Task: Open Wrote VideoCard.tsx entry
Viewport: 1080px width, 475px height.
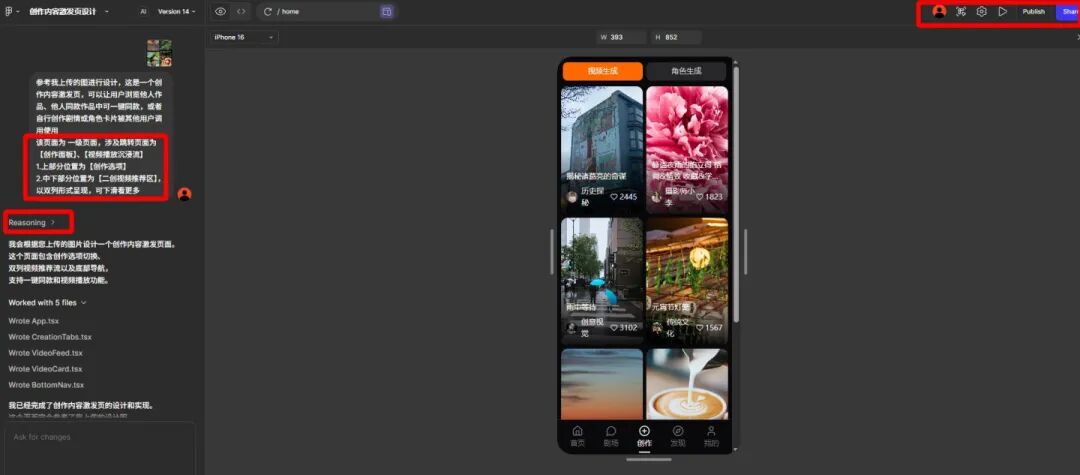Action: coord(45,368)
